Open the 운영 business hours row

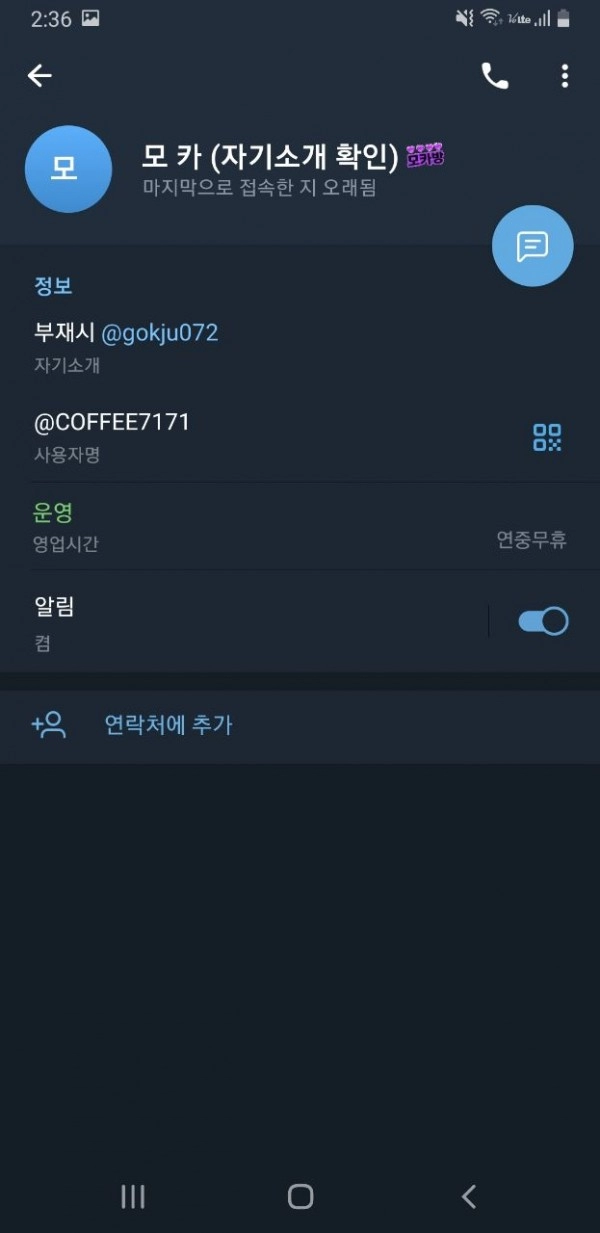point(300,527)
